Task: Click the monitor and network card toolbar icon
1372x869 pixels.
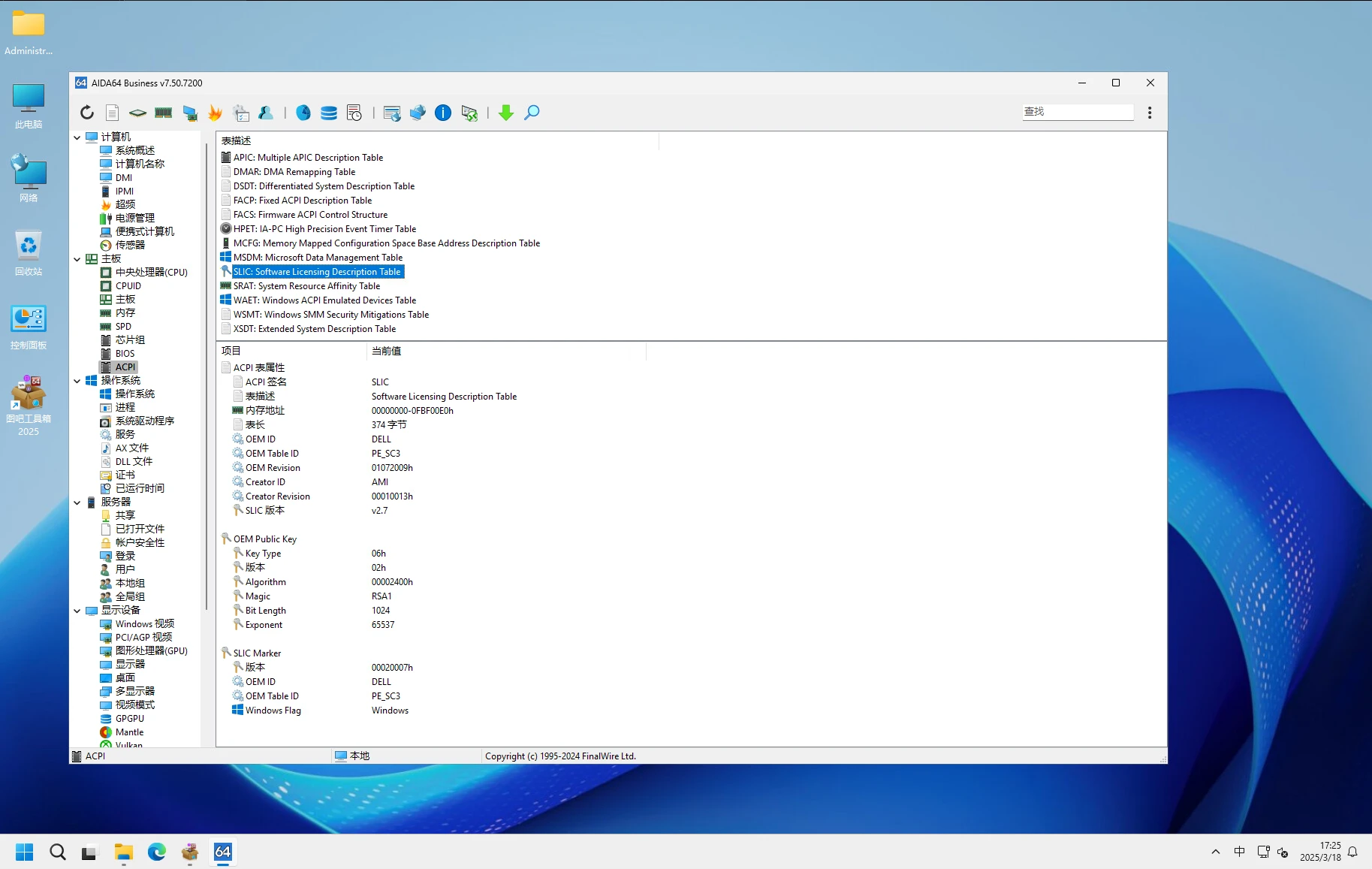Action: 190,113
